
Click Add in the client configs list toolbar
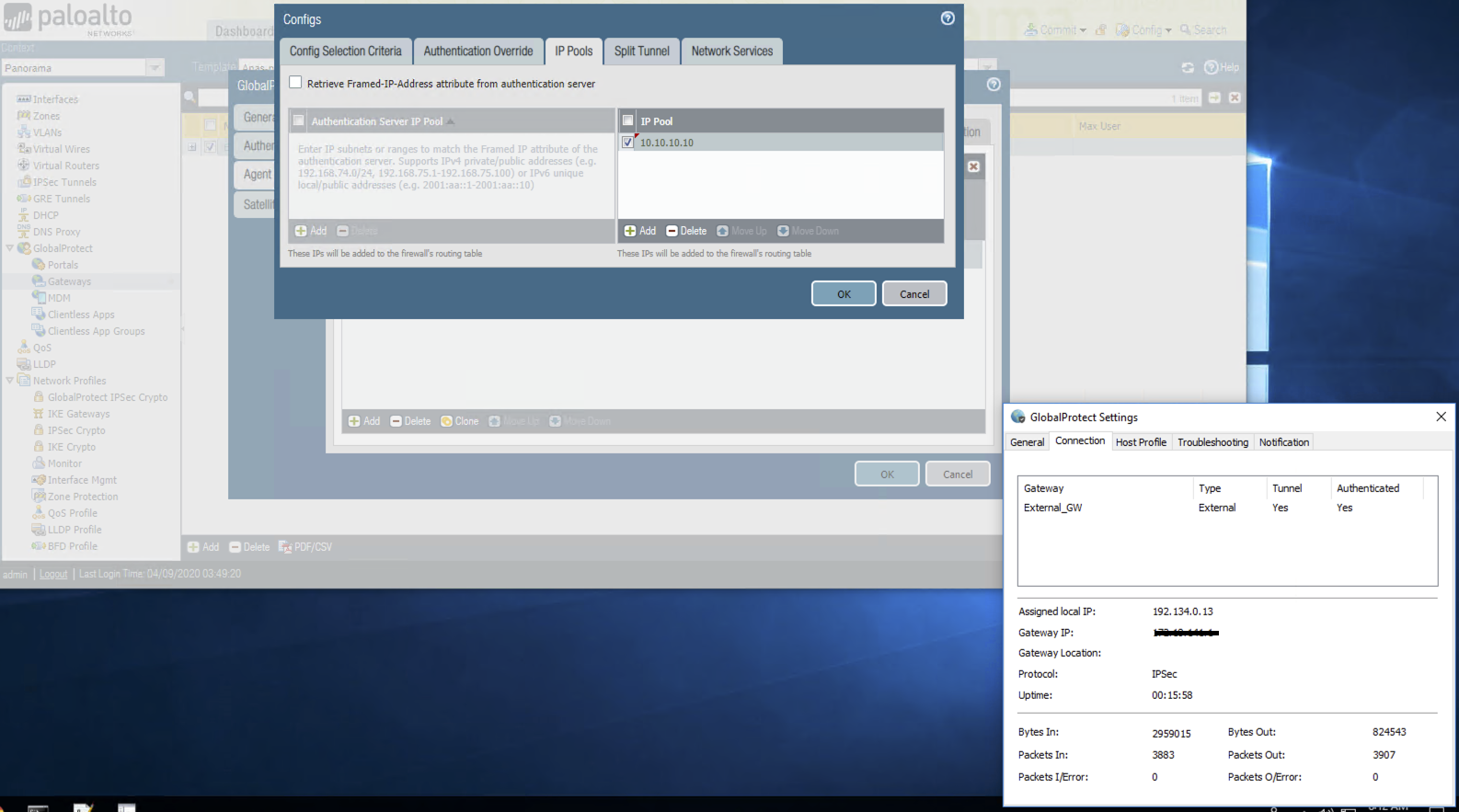364,421
